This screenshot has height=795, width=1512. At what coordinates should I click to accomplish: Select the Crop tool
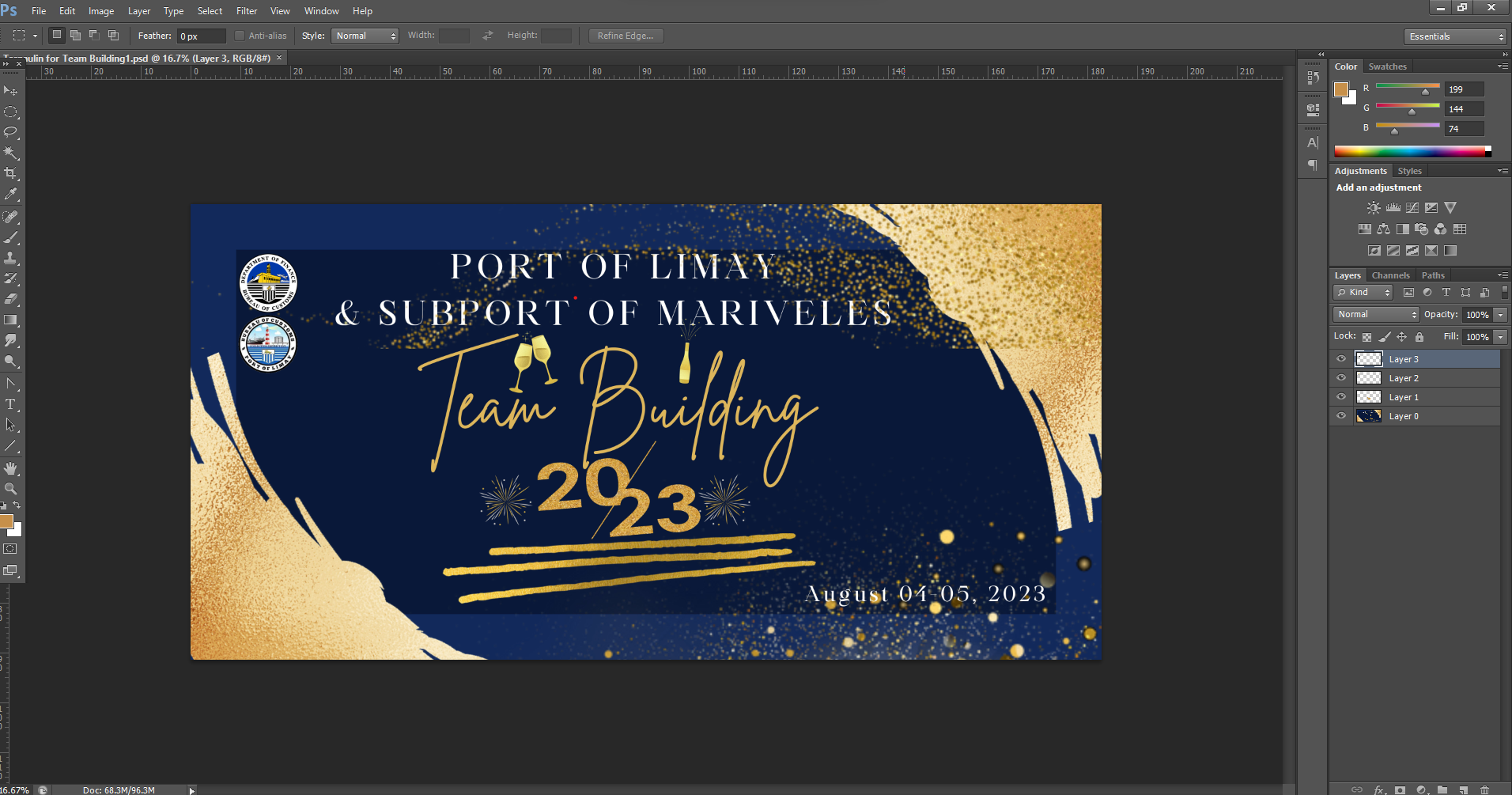[10, 173]
